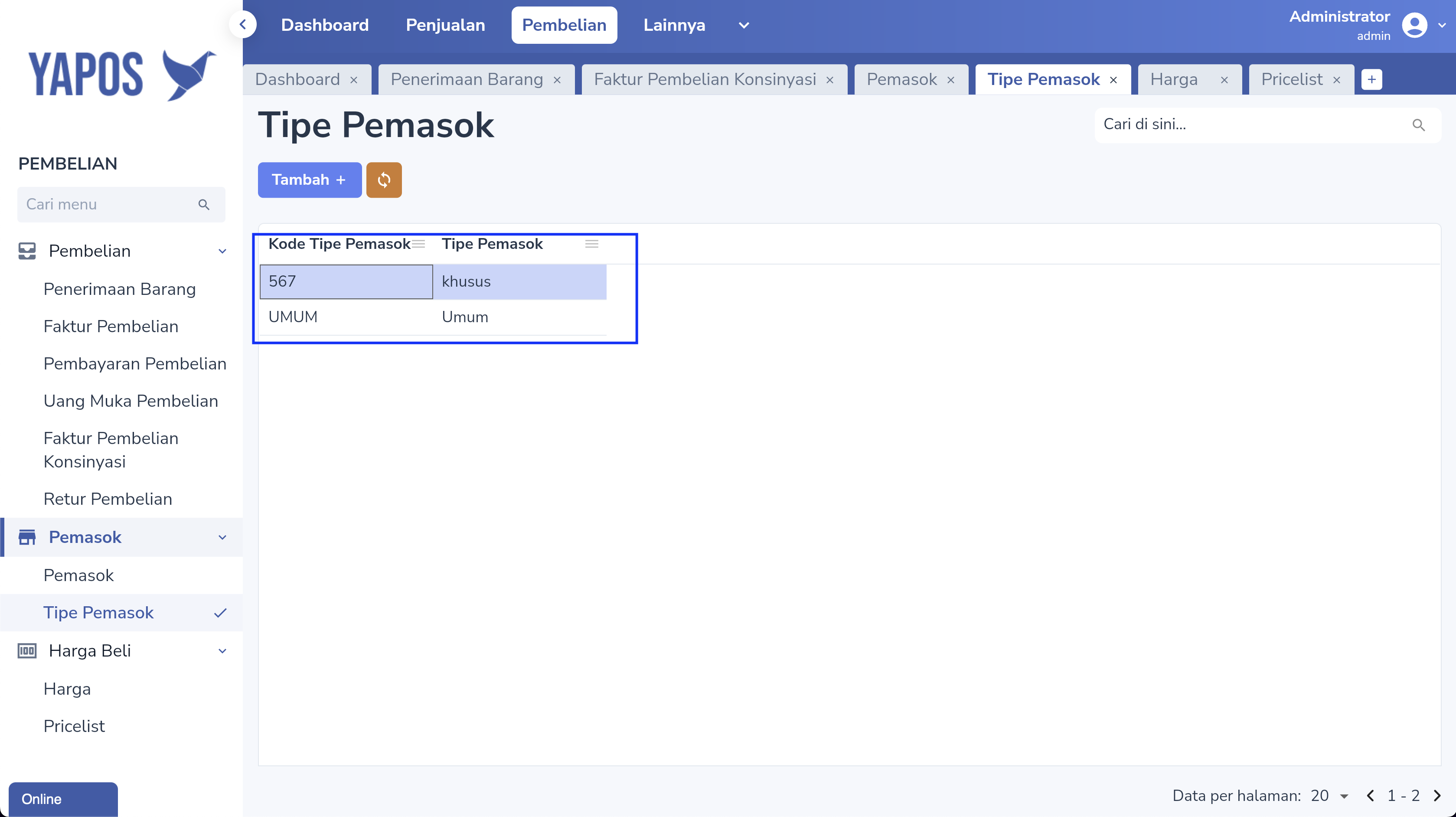Open the Data per halaman dropdown

coord(1329,796)
